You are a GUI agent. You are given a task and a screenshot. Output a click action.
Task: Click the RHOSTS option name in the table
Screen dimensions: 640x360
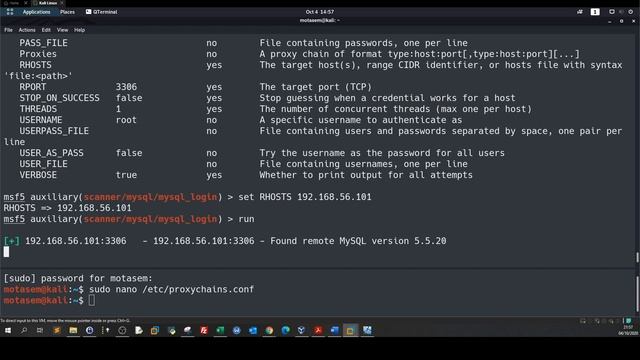[x=36, y=65]
